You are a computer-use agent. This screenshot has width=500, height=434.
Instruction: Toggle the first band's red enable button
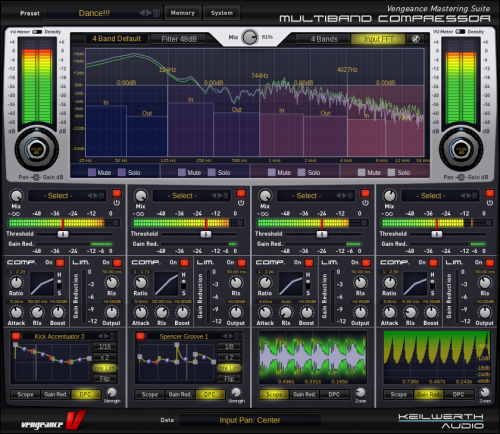pyautogui.click(x=117, y=194)
